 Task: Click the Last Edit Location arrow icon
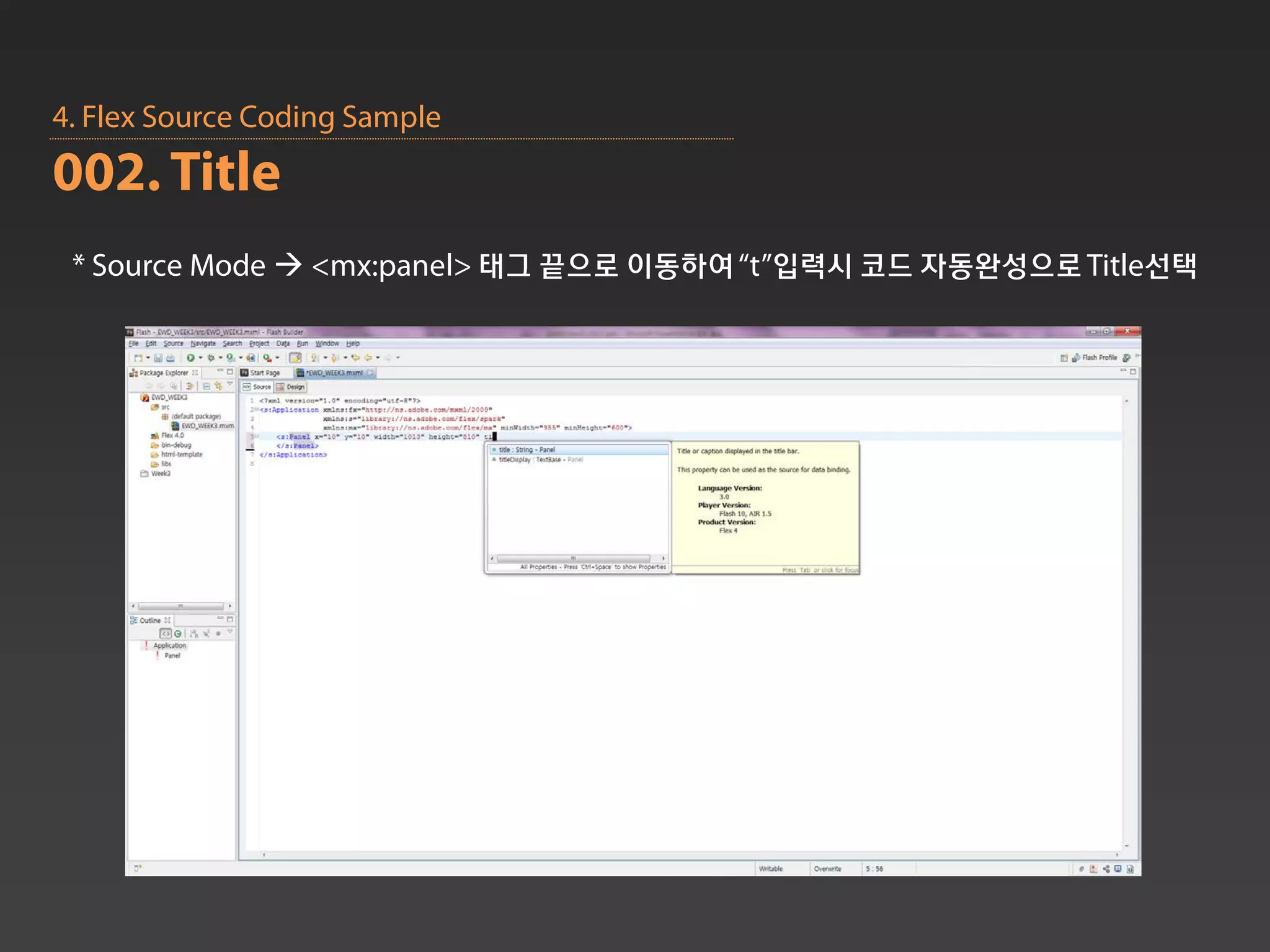point(355,358)
